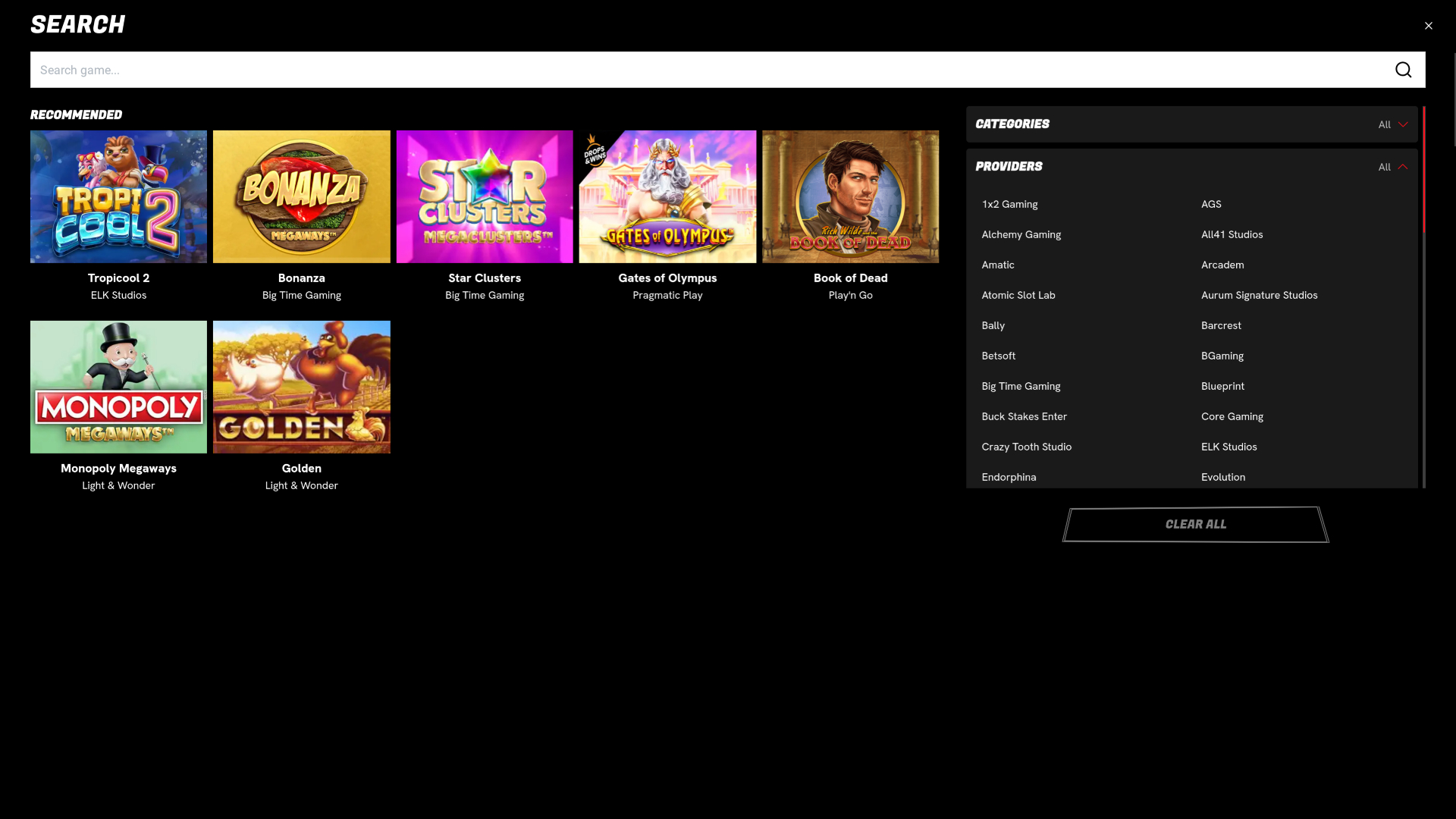
Task: Launch Bonanza Megaways
Action: pyautogui.click(x=301, y=196)
